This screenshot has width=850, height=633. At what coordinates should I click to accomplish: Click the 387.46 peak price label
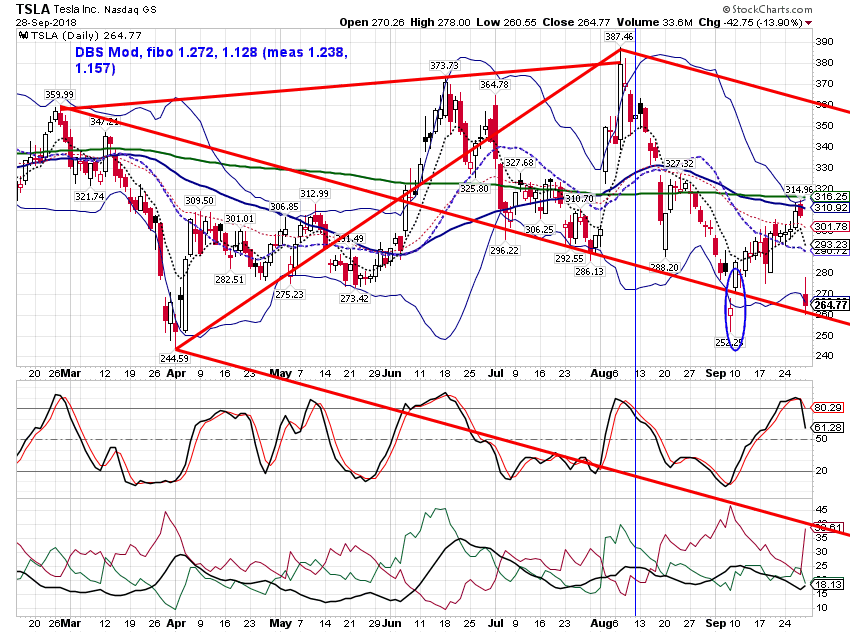[619, 36]
